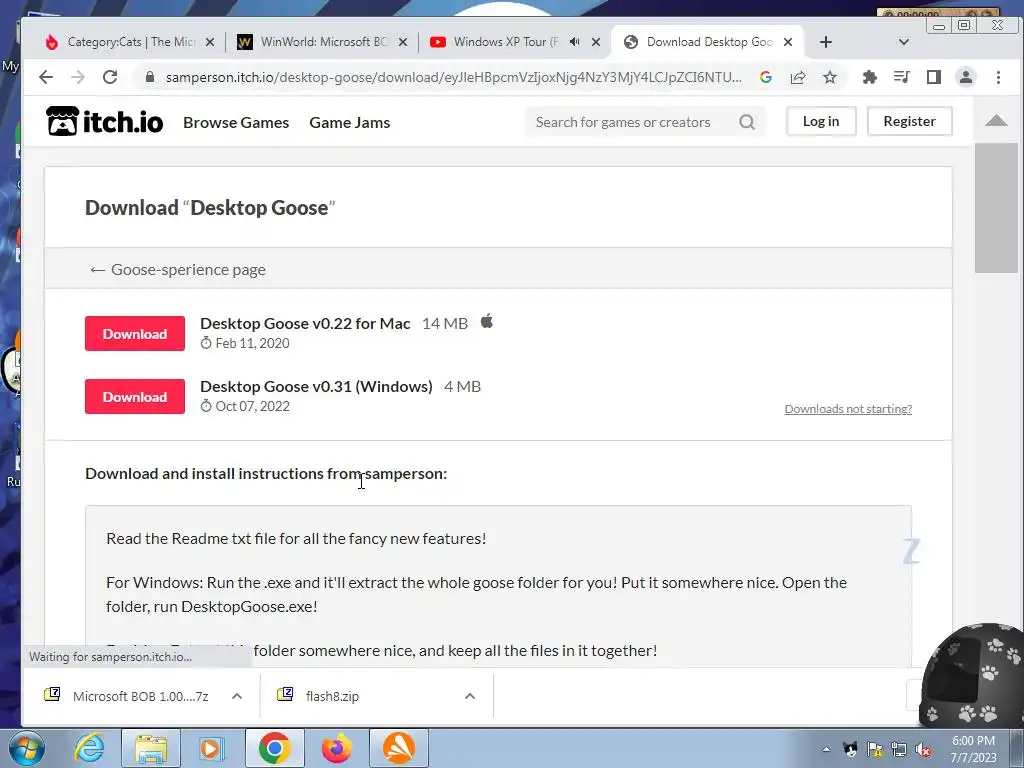Open Windows Media Player from taskbar
This screenshot has width=1024, height=768.
[211, 748]
